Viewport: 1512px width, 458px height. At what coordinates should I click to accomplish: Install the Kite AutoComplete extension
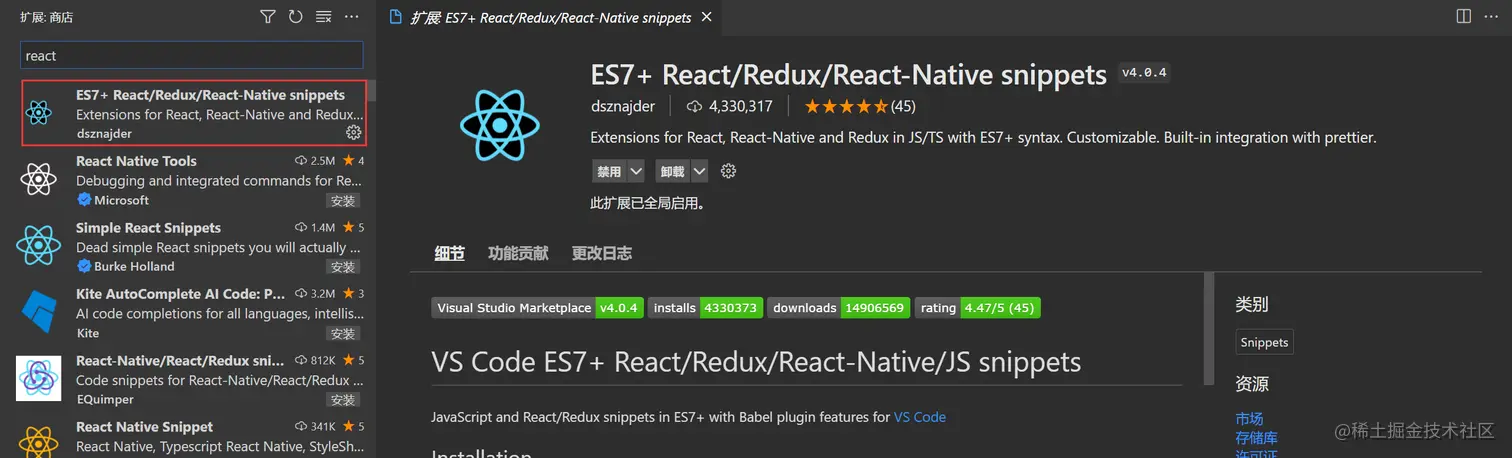click(x=343, y=333)
